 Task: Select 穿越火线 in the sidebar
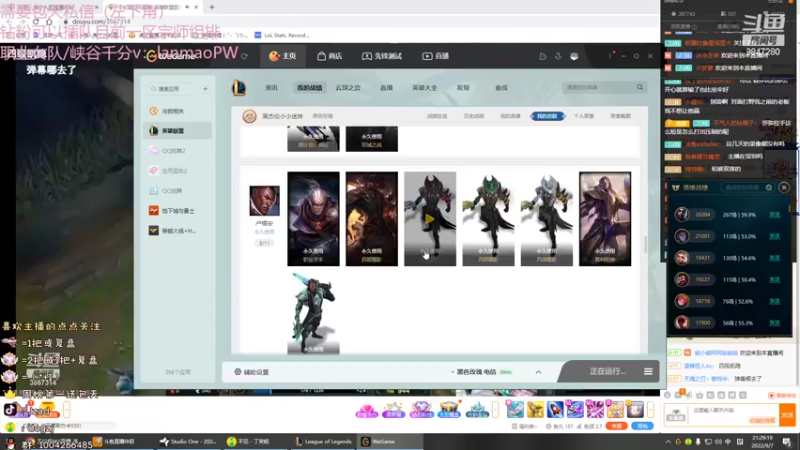[x=178, y=231]
